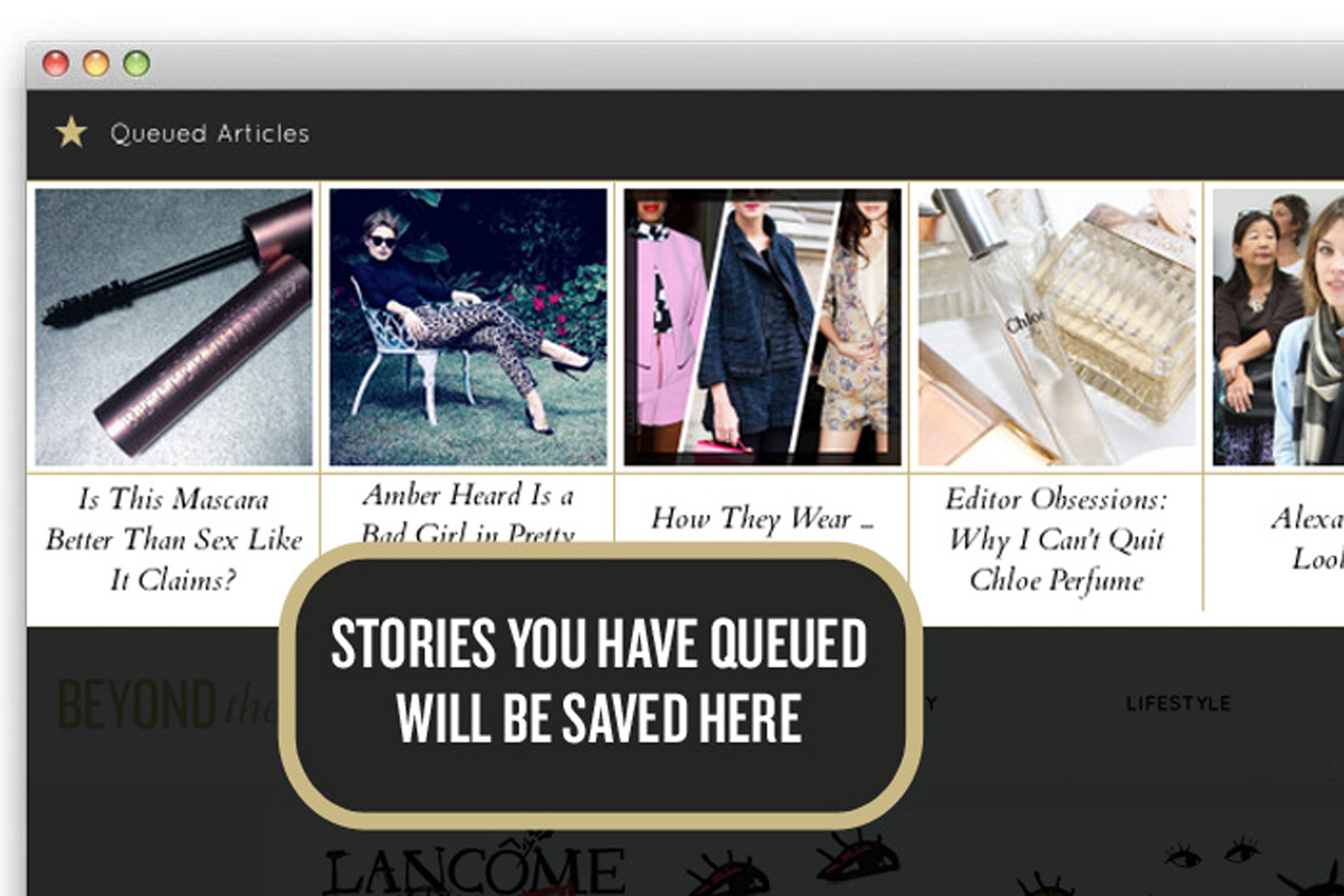1344x896 pixels.
Task: Close the window with the red button
Action: 56,63
